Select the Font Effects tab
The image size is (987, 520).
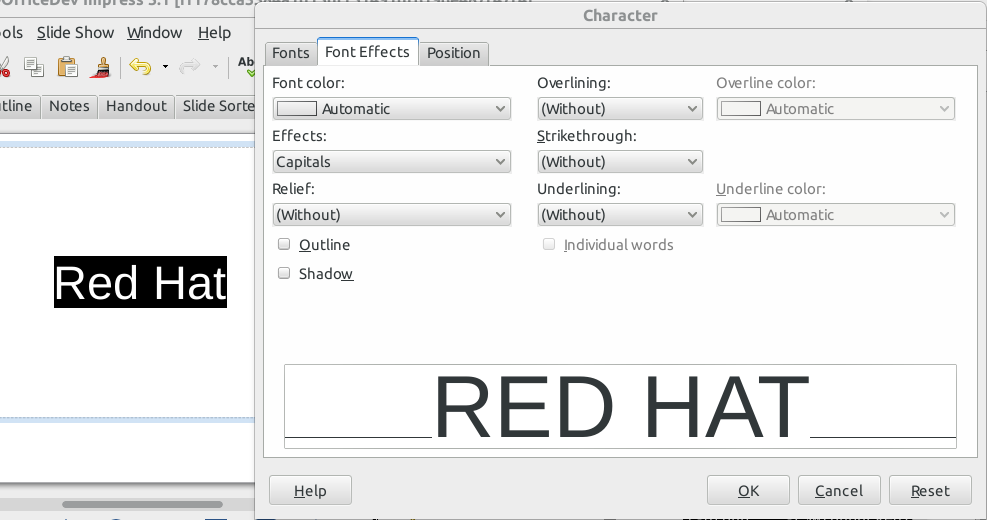[368, 52]
